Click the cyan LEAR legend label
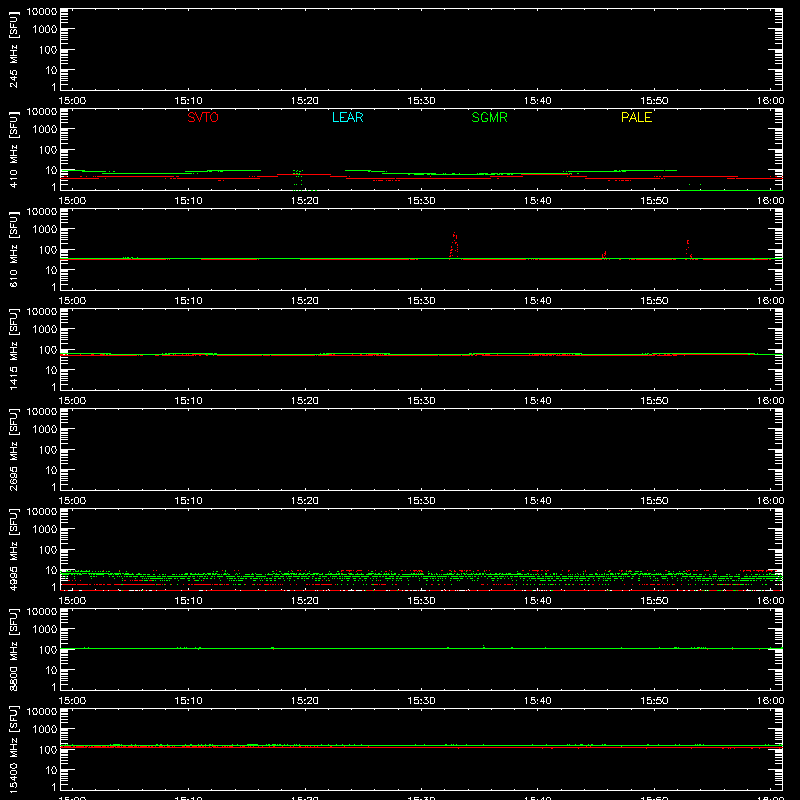Viewport: 800px width, 800px height. 347,117
